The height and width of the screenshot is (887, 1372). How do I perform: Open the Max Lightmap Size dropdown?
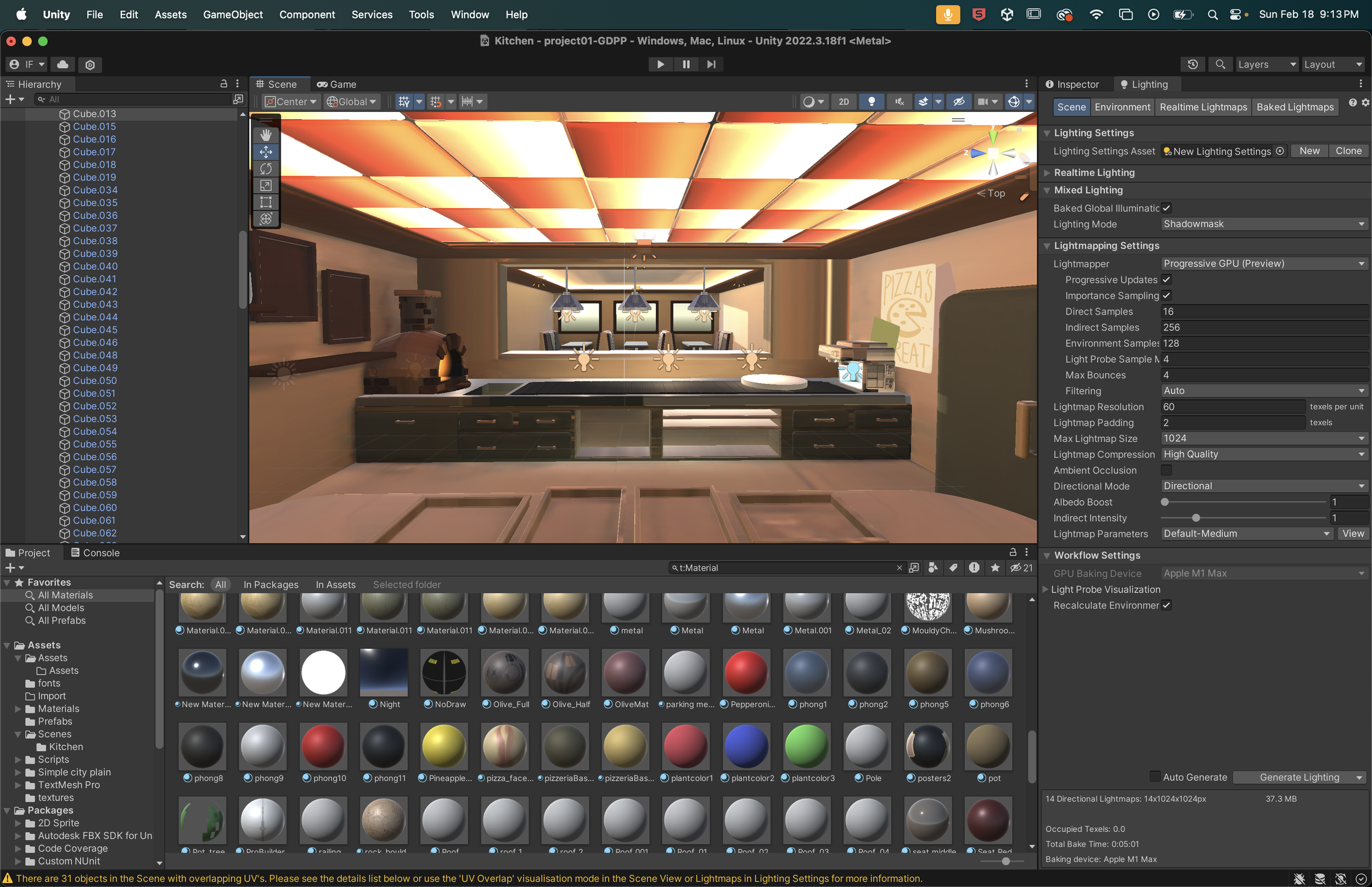click(x=1263, y=439)
